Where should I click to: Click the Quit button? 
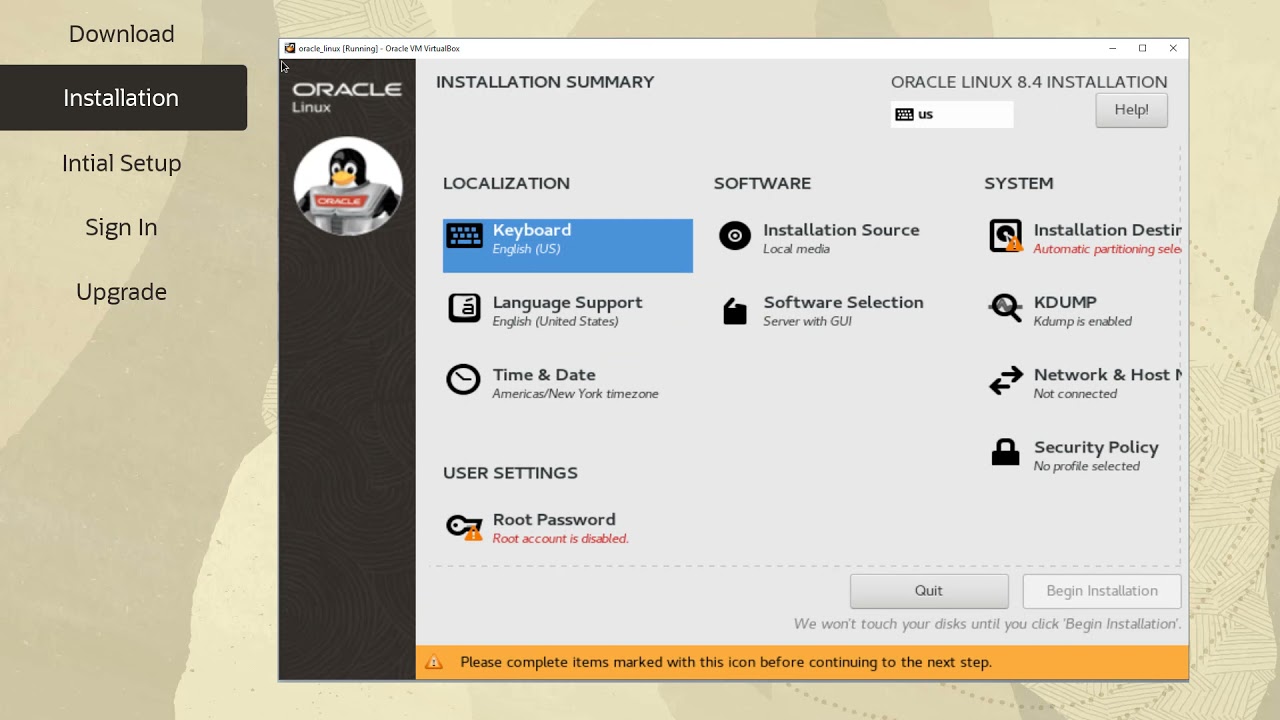[929, 591]
